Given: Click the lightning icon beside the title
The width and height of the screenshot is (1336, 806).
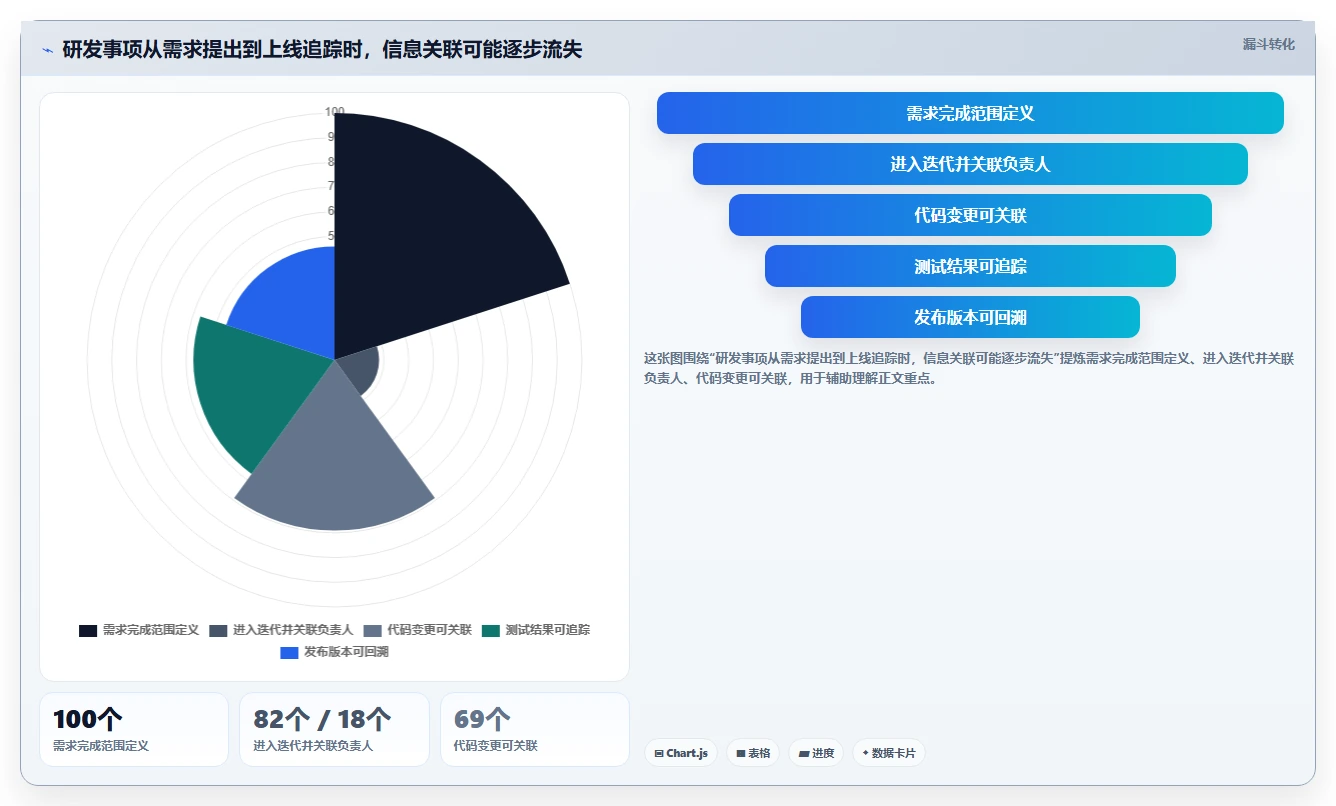Looking at the screenshot, I should 48,50.
